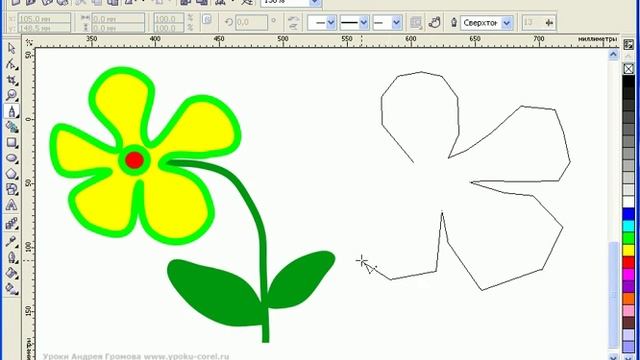
Task: Click the mirror horizontally button
Action: [293, 18]
